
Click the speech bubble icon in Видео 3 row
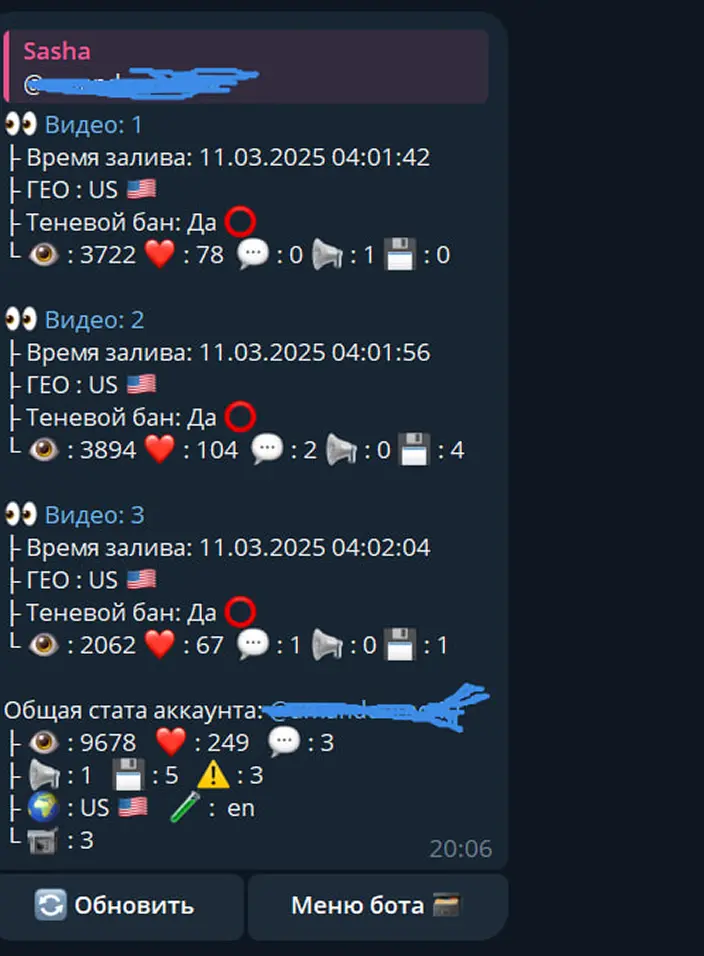coord(253,643)
